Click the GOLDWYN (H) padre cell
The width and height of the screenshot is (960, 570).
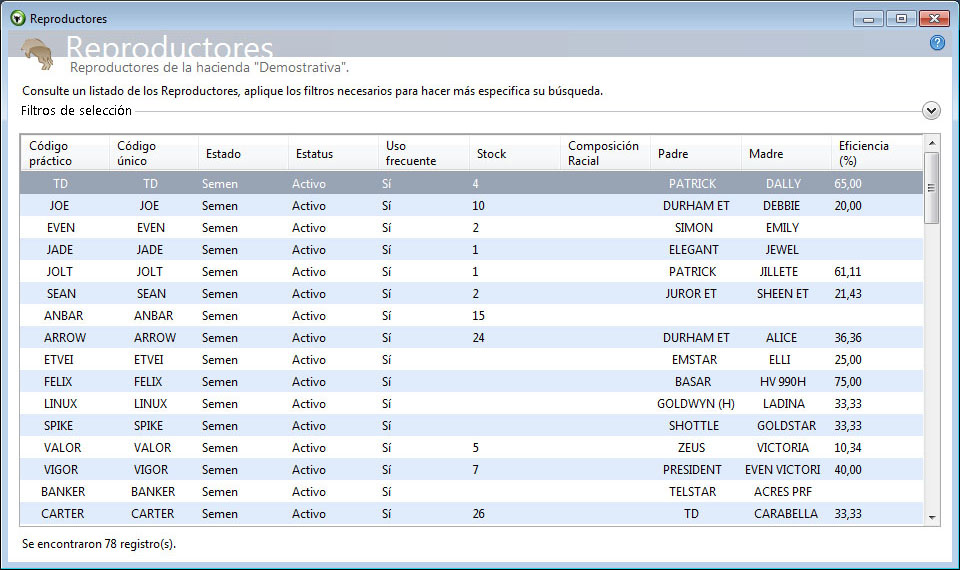coord(696,404)
